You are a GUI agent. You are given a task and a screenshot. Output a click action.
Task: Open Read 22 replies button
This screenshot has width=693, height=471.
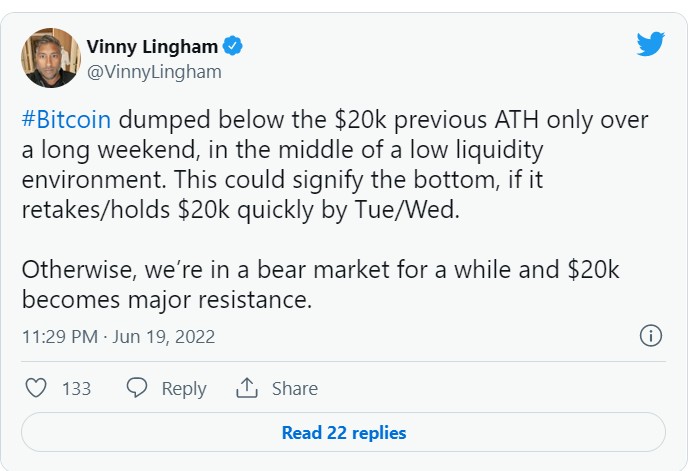(343, 432)
